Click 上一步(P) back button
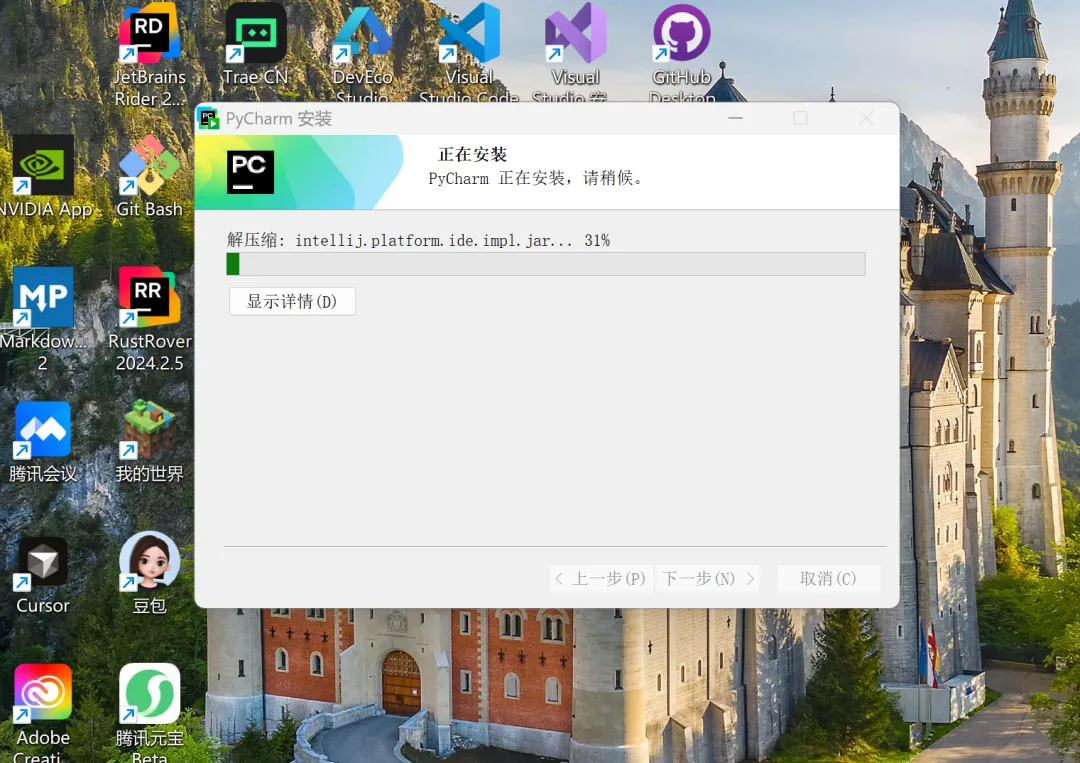 (x=601, y=578)
